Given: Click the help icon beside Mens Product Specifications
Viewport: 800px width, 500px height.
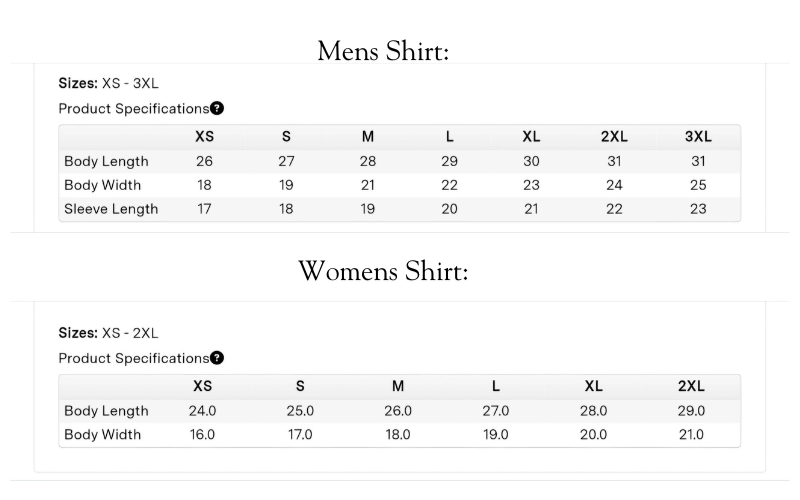Looking at the screenshot, I should pyautogui.click(x=217, y=108).
